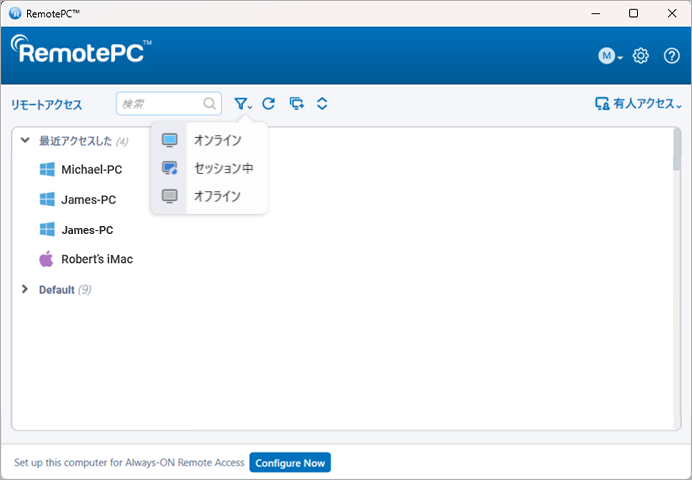Image resolution: width=692 pixels, height=480 pixels.
Task: Click Windows icon next to Michael-PC
Action: click(47, 169)
